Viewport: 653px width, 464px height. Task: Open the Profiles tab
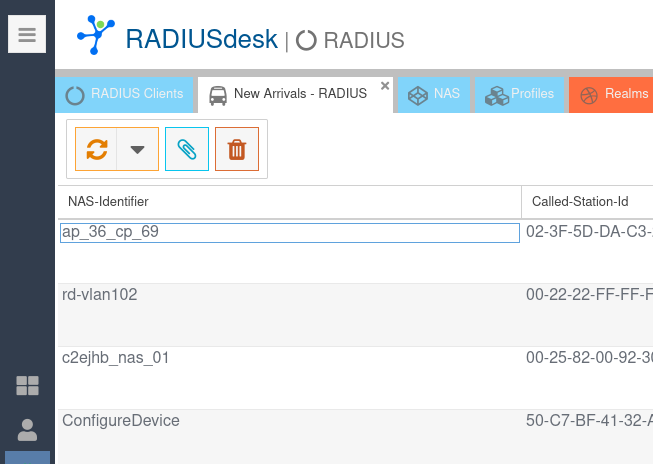520,94
